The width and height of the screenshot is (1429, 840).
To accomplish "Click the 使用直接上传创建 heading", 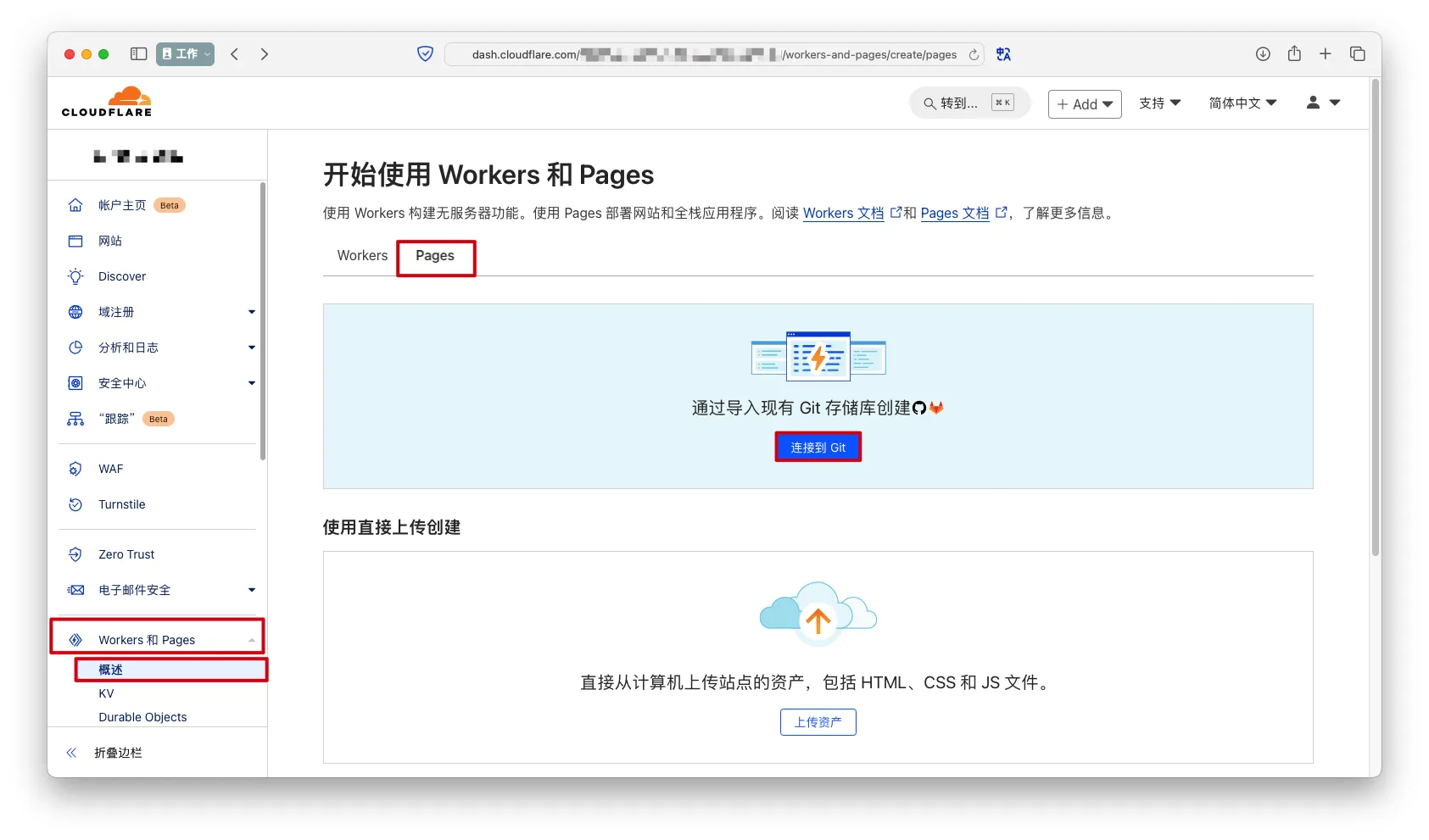I will [392, 527].
